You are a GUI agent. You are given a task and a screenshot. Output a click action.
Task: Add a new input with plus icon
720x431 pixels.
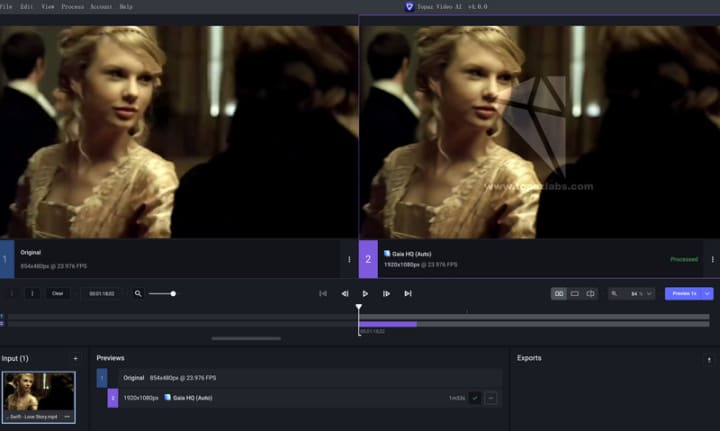[x=76, y=358]
